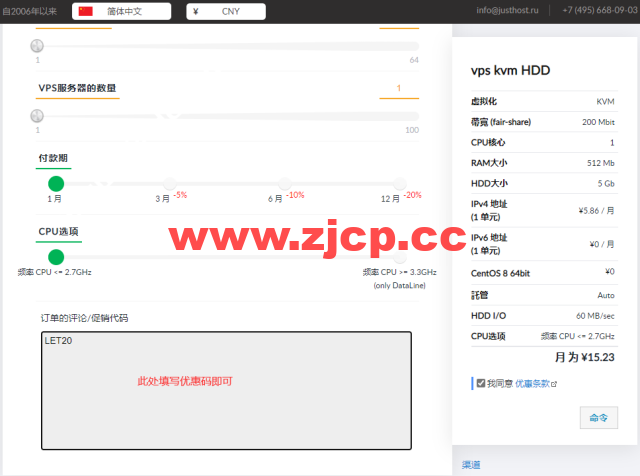Toggle the 我同意 terms checkbox
The width and height of the screenshot is (640, 476).
point(481,383)
